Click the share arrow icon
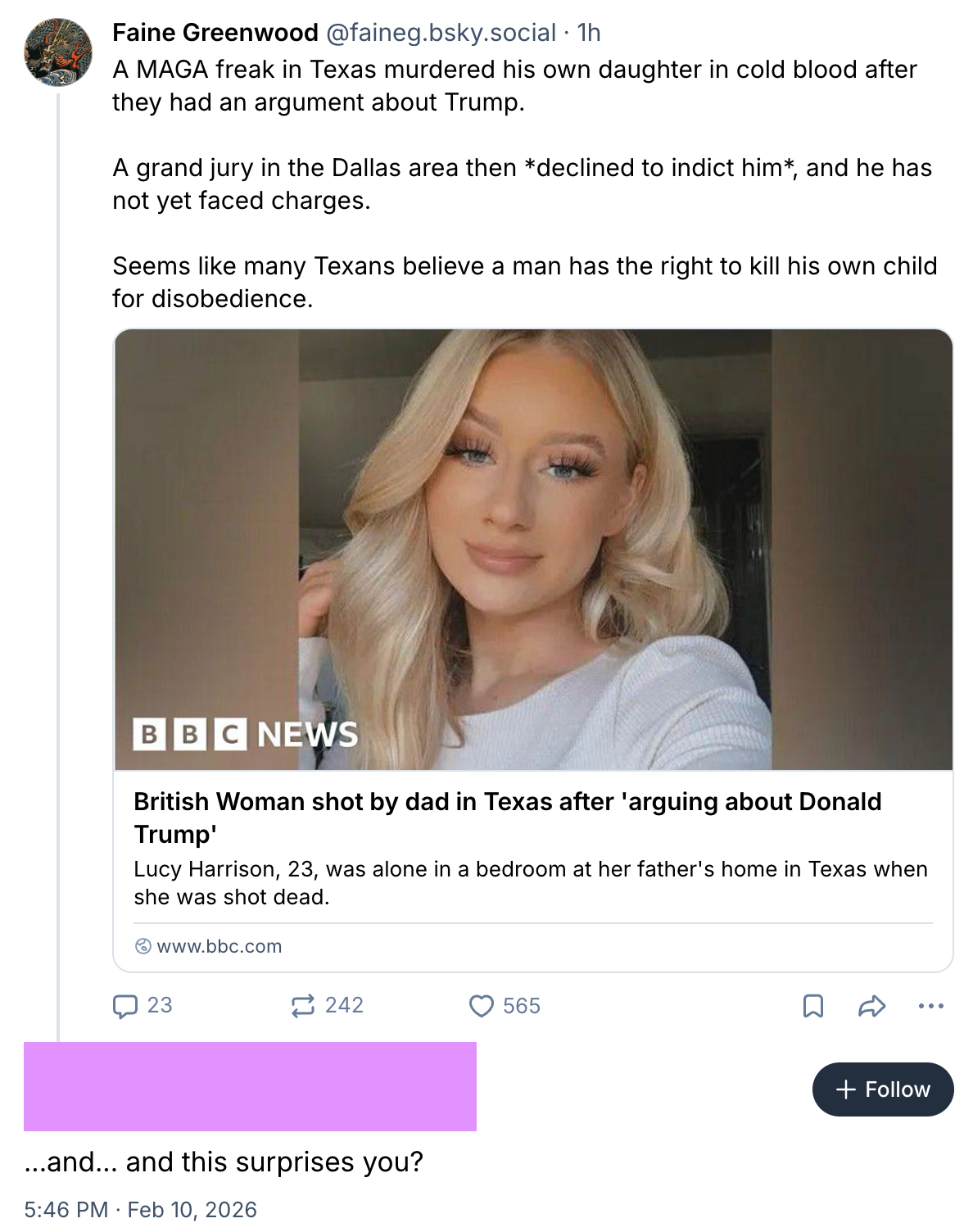The image size is (973, 1232). click(x=871, y=1006)
